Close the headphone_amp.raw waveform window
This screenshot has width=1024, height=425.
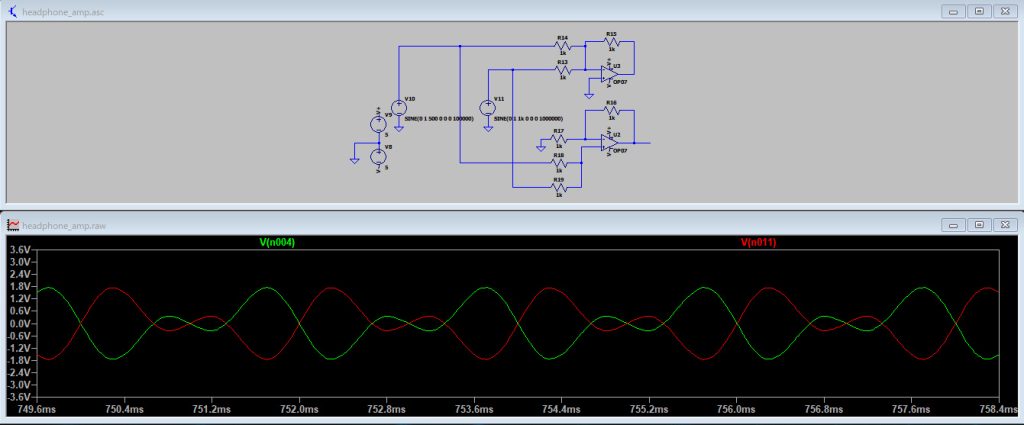coord(1003,225)
